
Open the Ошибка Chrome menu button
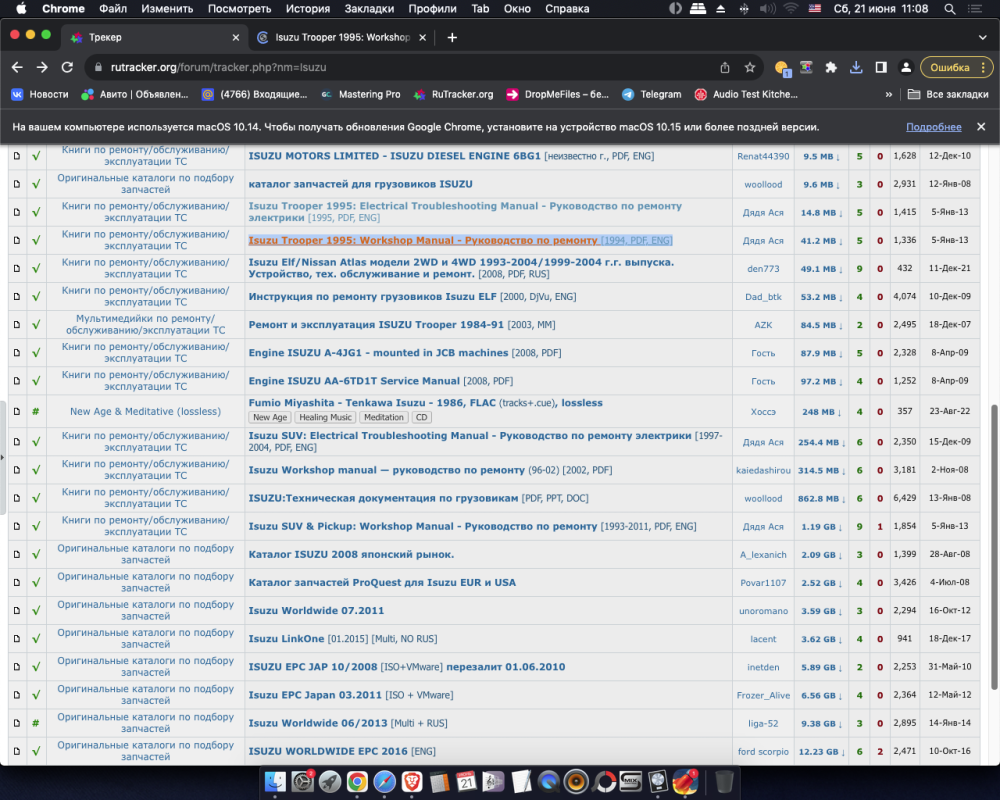[x=957, y=67]
